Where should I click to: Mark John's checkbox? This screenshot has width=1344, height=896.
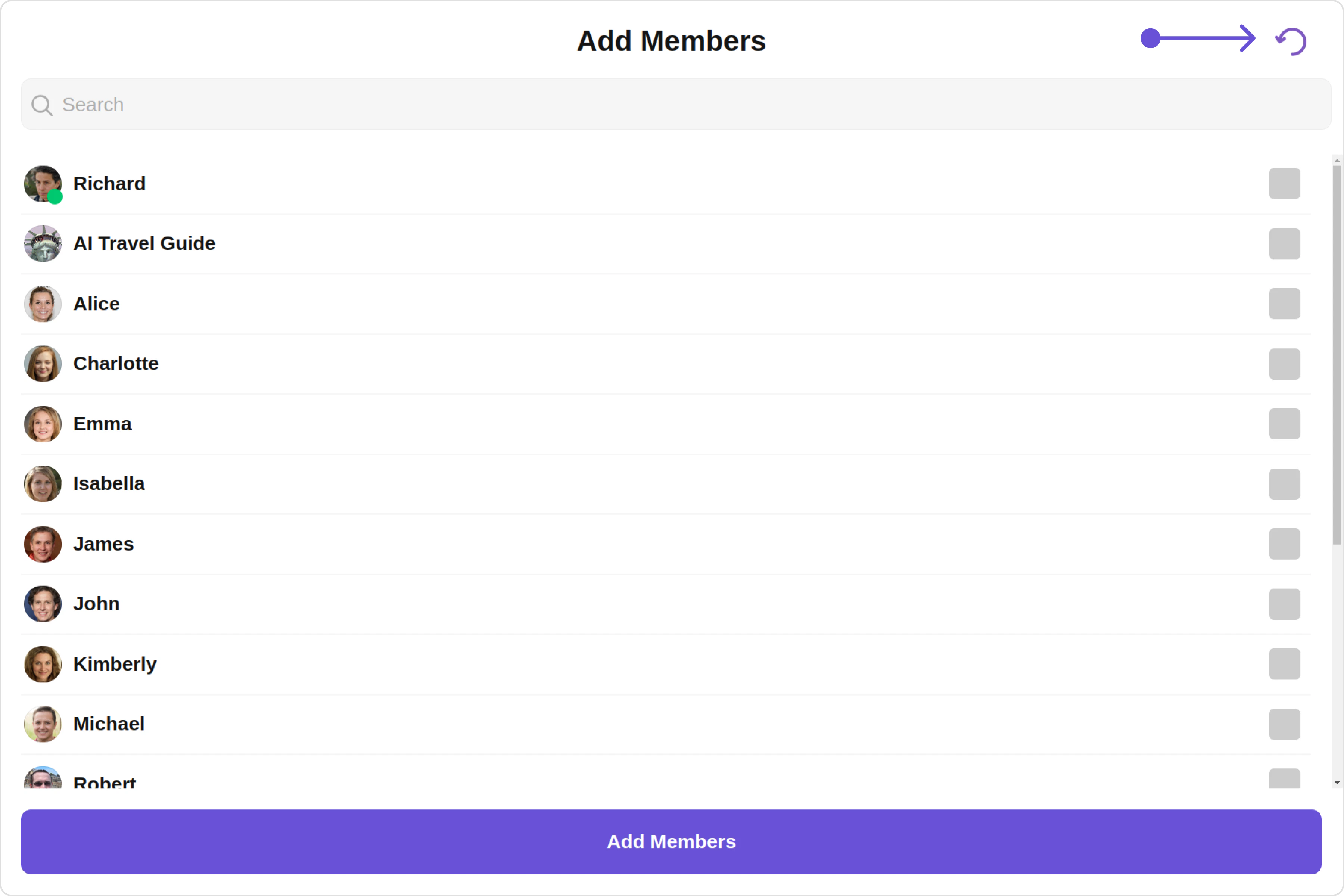1284,604
